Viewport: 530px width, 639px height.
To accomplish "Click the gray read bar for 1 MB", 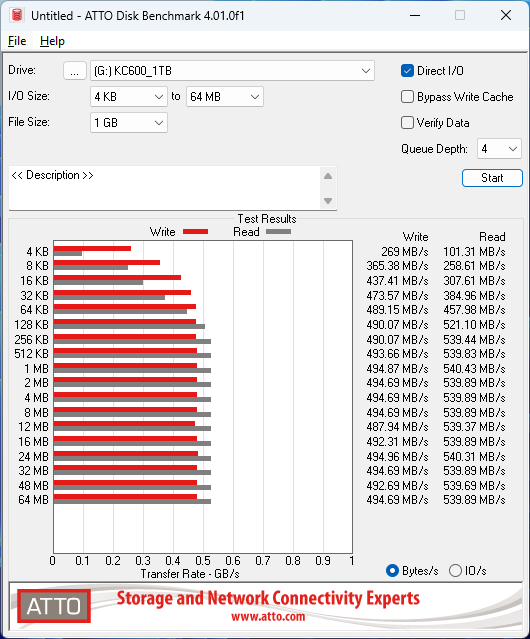I will pyautogui.click(x=132, y=370).
